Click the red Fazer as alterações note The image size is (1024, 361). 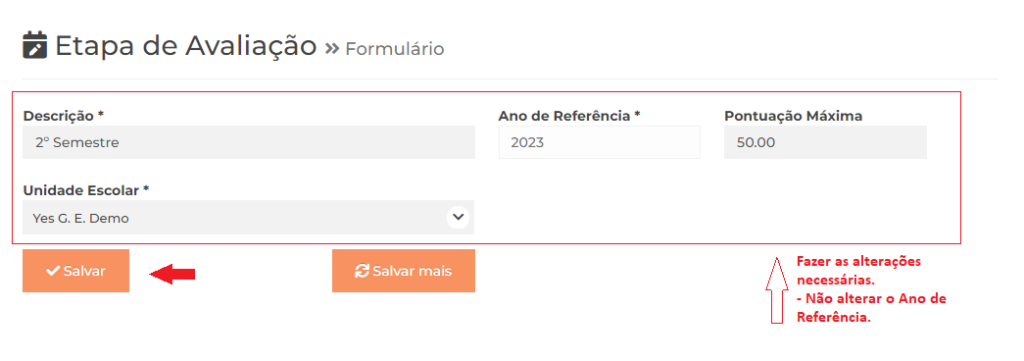click(872, 289)
